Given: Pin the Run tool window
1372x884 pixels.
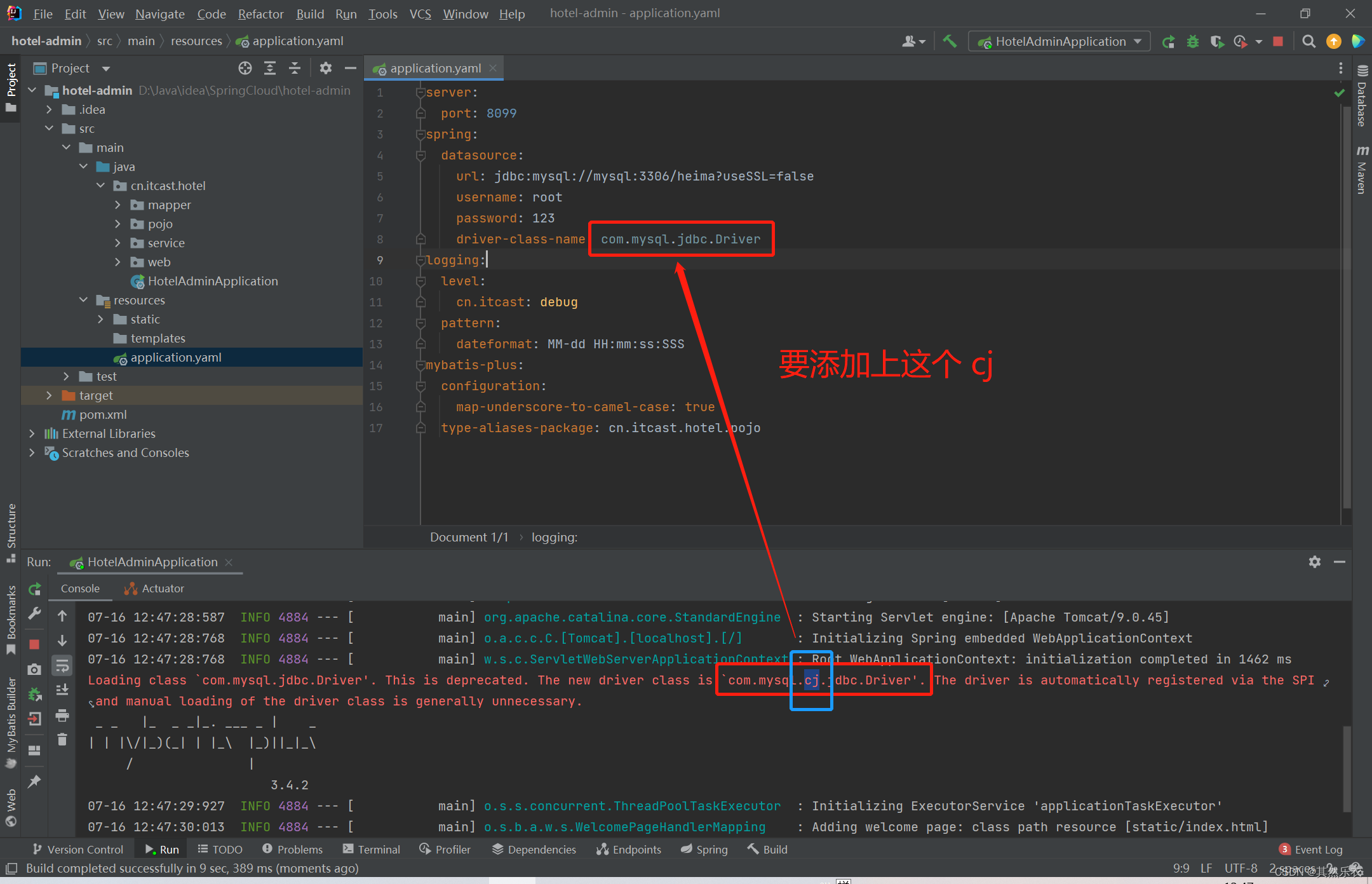Looking at the screenshot, I should 34,780.
